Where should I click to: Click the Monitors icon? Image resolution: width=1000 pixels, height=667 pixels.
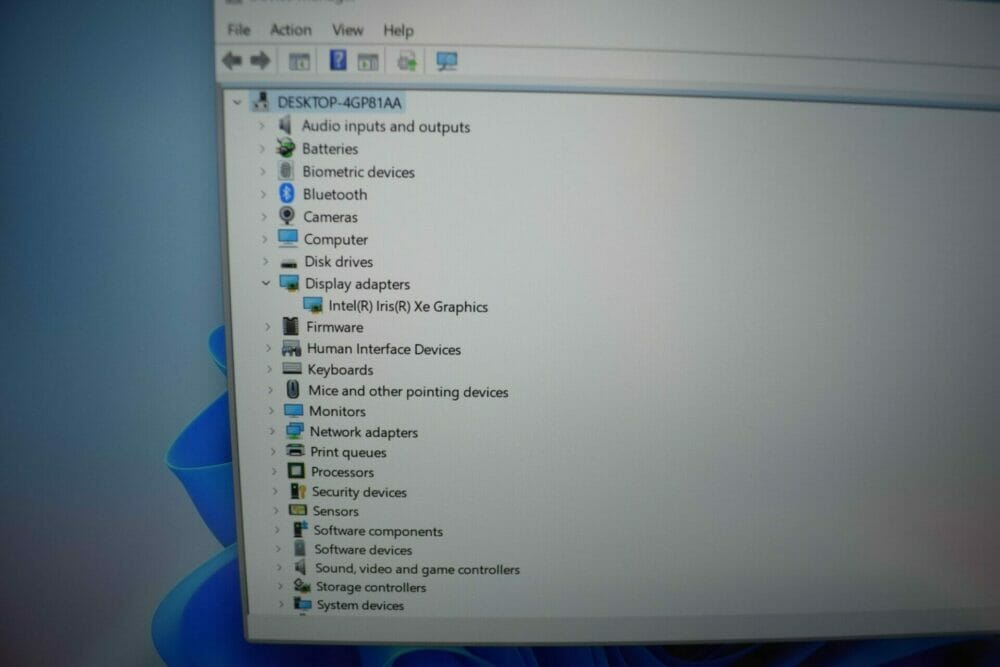[294, 411]
